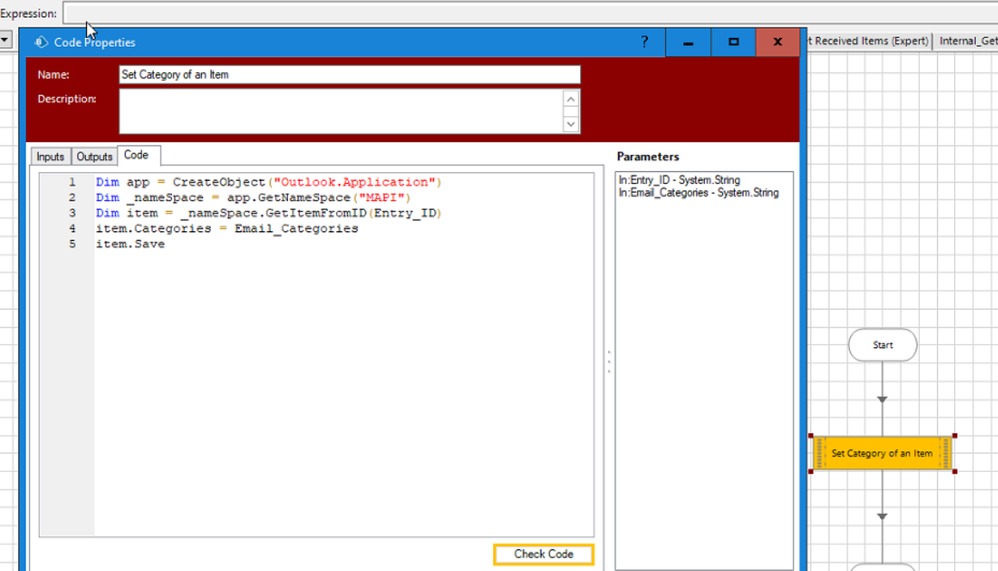Select the In:Entry_ID parameter
998x571 pixels.
pyautogui.click(x=679, y=180)
